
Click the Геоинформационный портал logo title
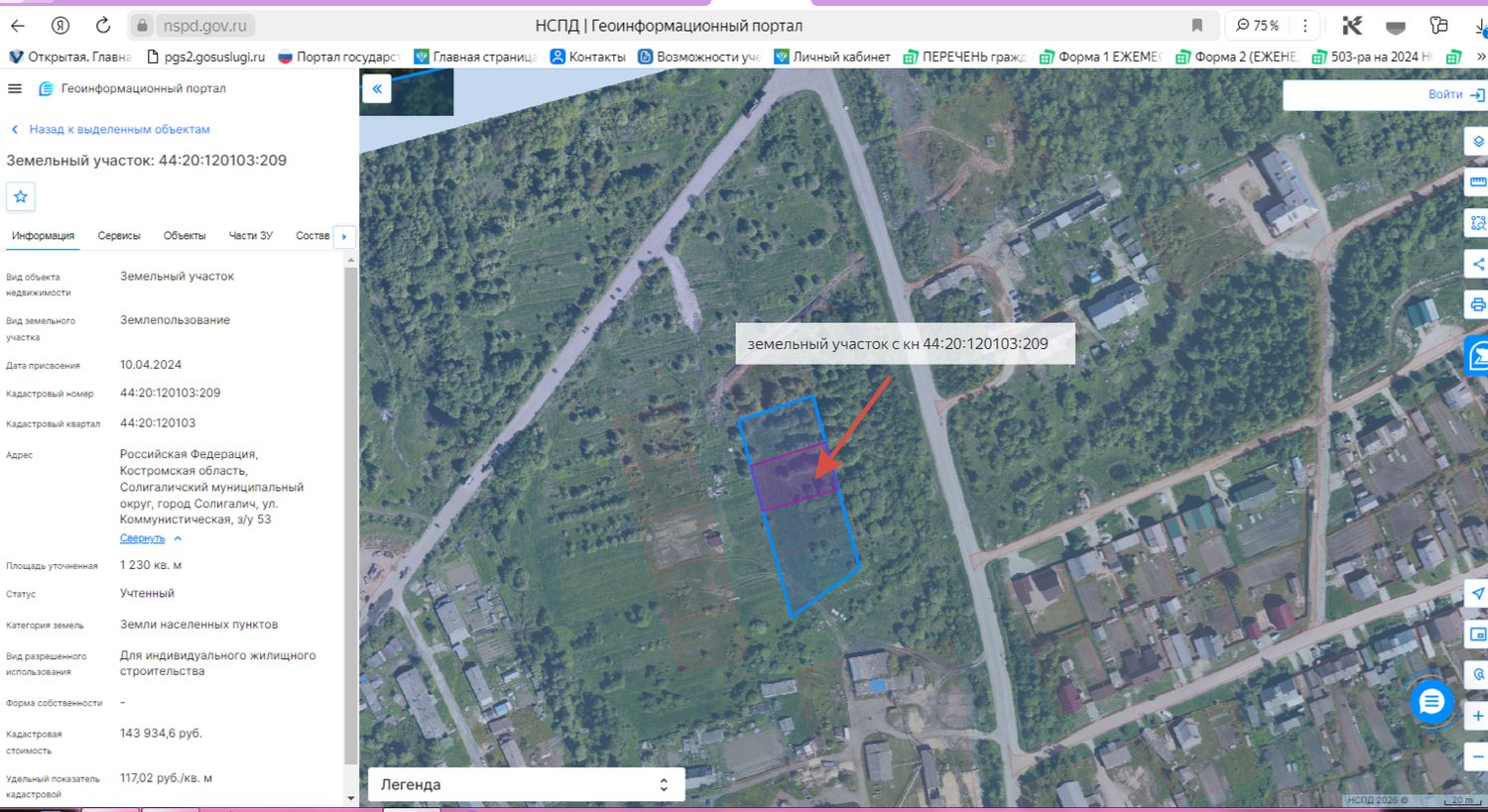(133, 88)
